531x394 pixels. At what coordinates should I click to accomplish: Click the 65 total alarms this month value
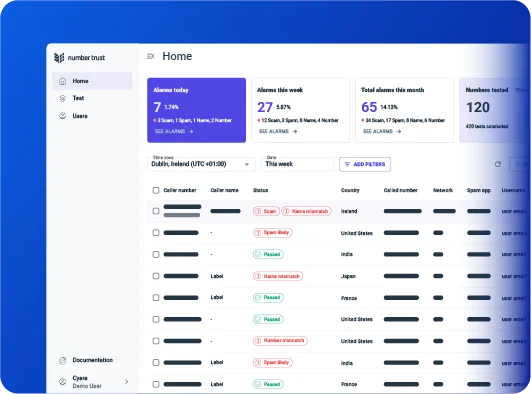tap(369, 107)
